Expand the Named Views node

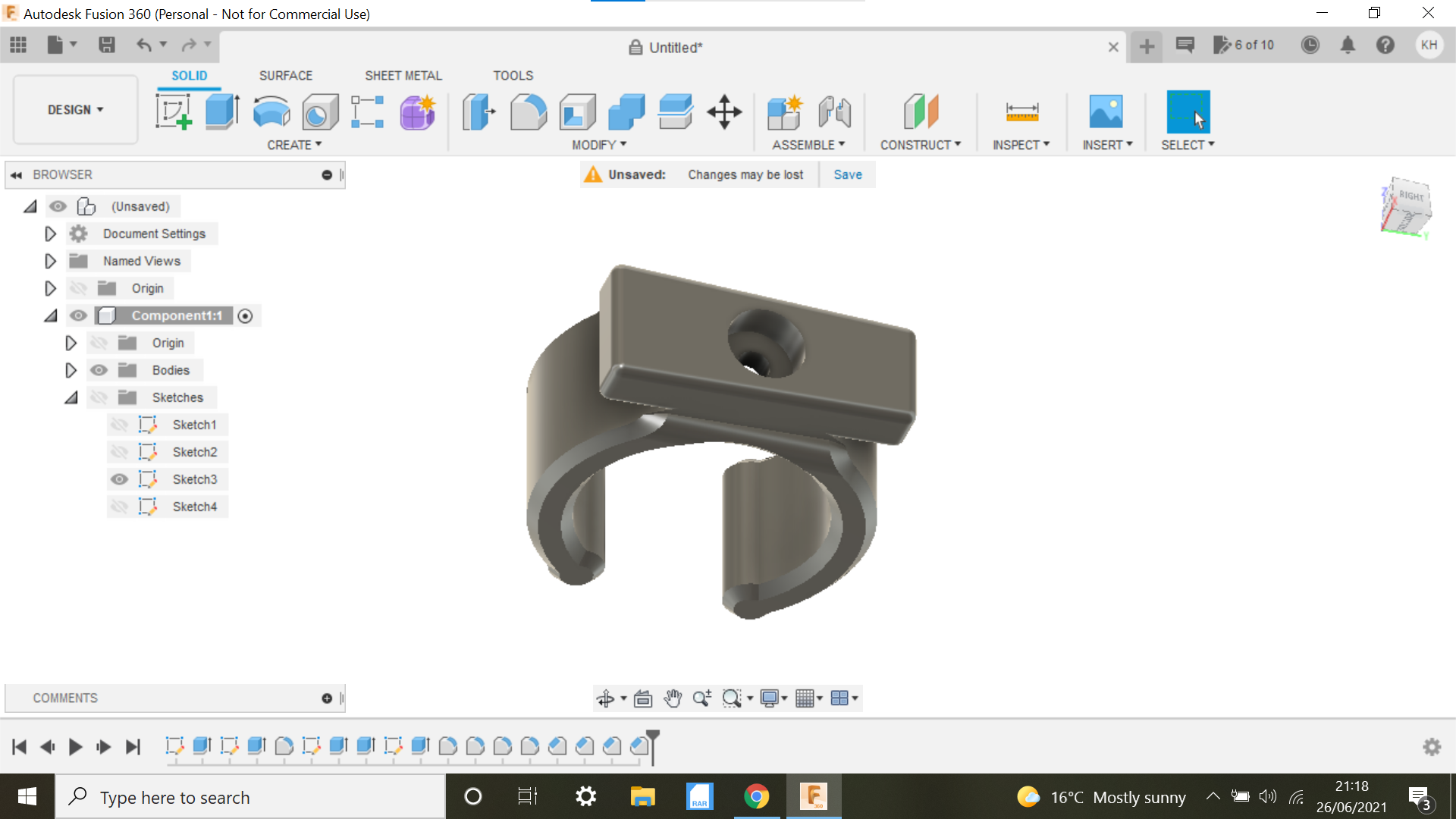pos(50,261)
